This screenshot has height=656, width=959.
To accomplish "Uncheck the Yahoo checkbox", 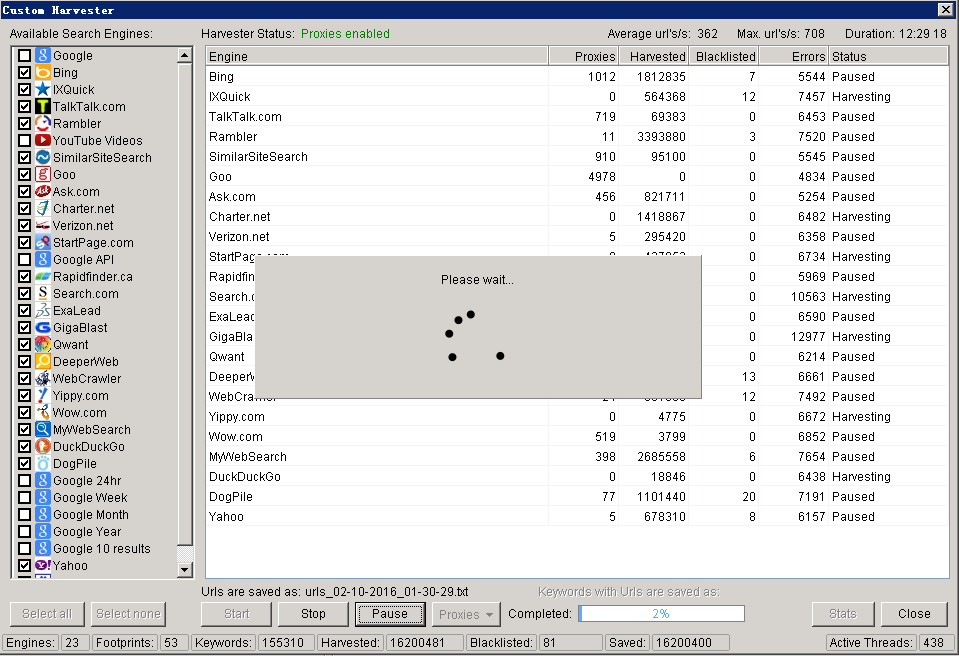I will tap(24, 566).
